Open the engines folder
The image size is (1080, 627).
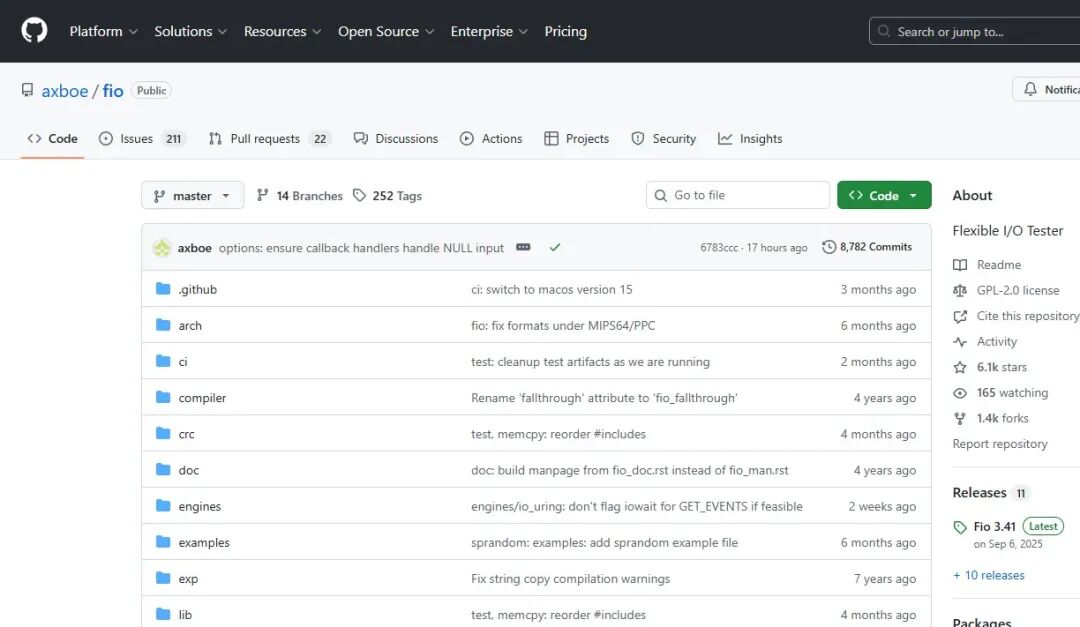point(200,507)
